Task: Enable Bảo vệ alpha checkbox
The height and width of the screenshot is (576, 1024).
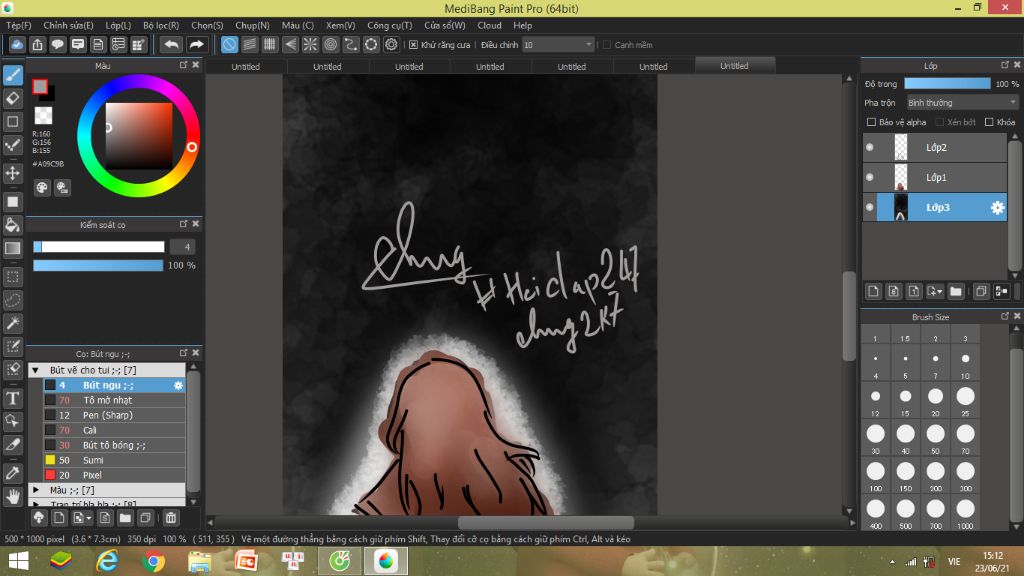Action: (871, 122)
